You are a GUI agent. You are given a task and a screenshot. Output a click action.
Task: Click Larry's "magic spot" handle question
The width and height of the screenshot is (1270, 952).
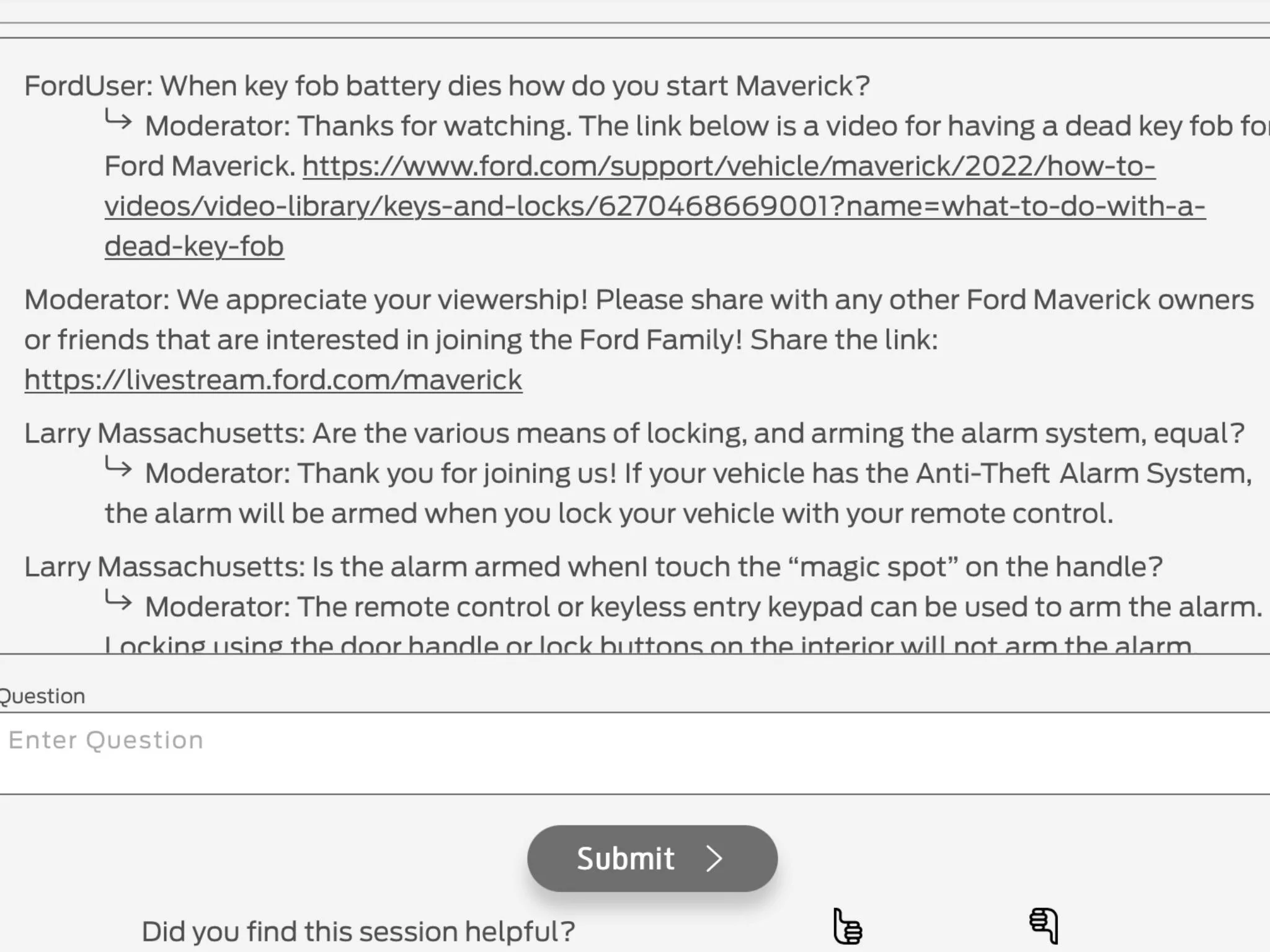pos(593,566)
